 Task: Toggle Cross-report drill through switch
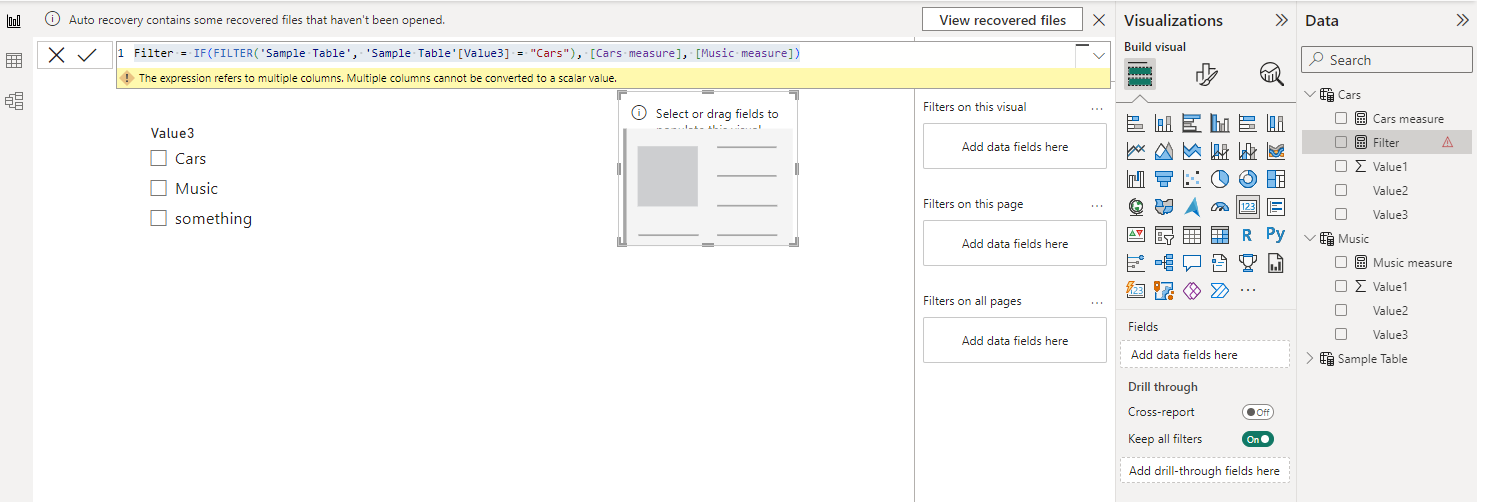pyautogui.click(x=1258, y=412)
